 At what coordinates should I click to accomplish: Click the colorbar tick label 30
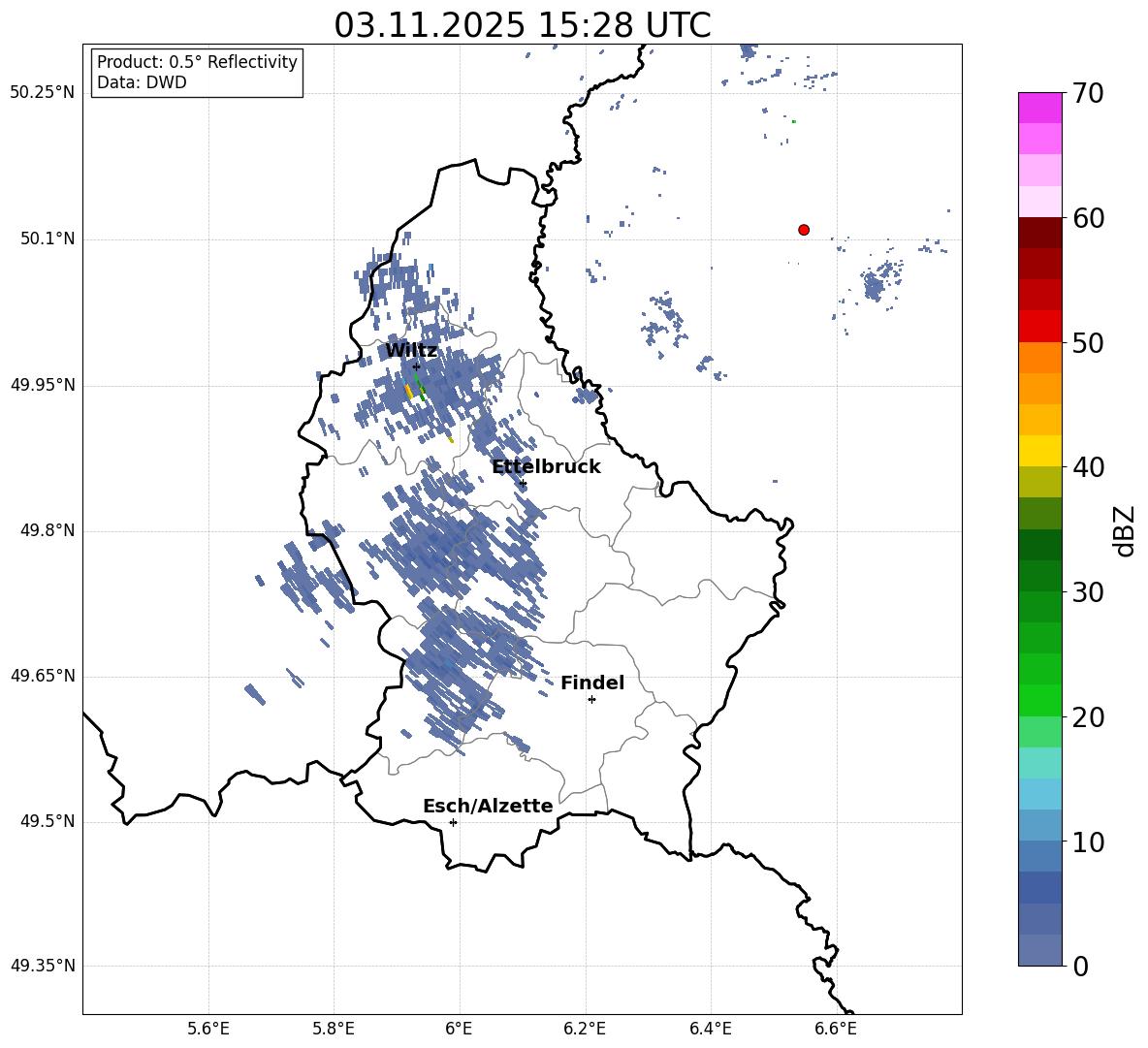coord(1089,592)
